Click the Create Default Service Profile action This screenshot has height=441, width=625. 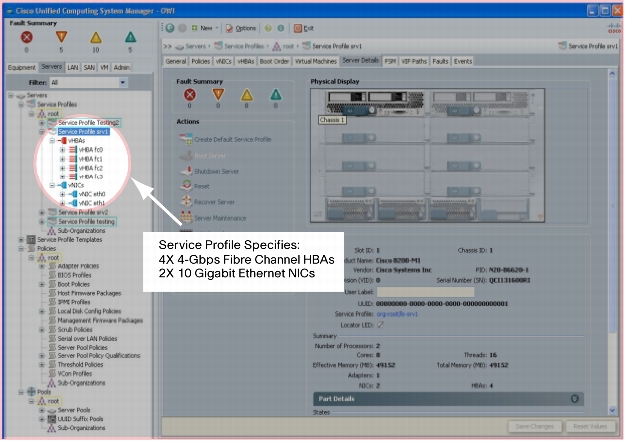coord(225,140)
